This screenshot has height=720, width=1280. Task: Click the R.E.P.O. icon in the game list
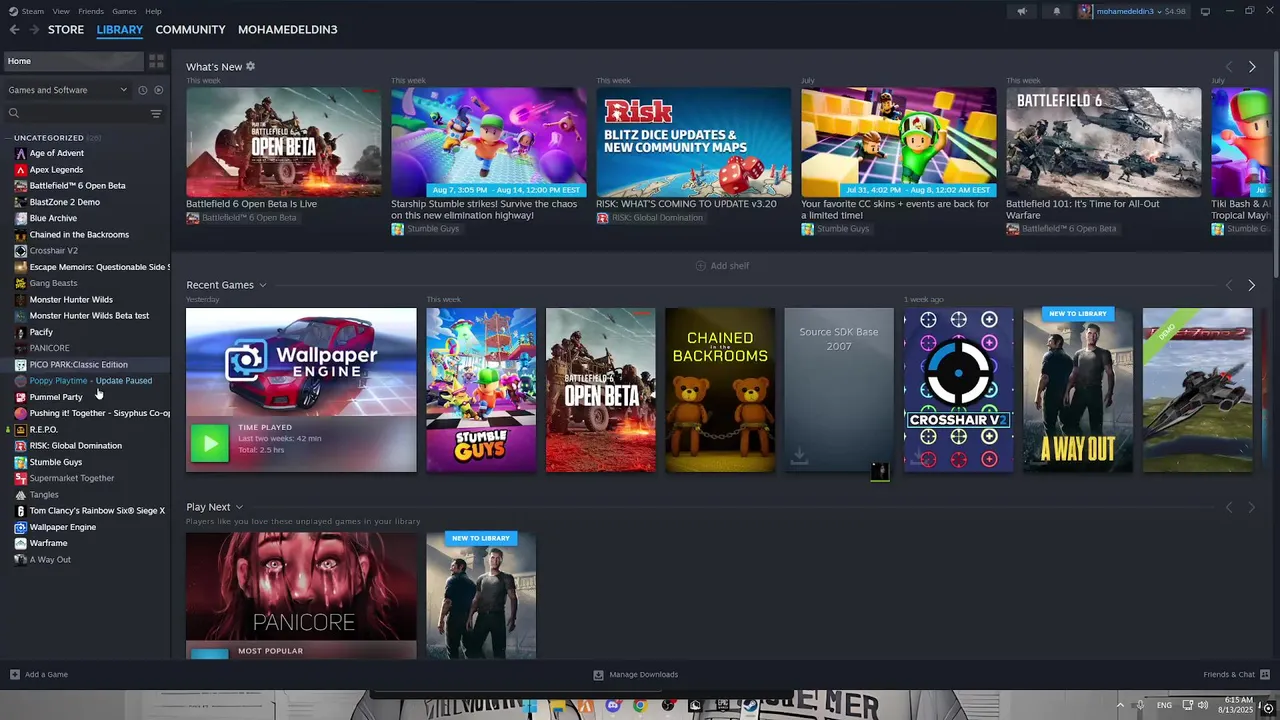[x=20, y=430]
